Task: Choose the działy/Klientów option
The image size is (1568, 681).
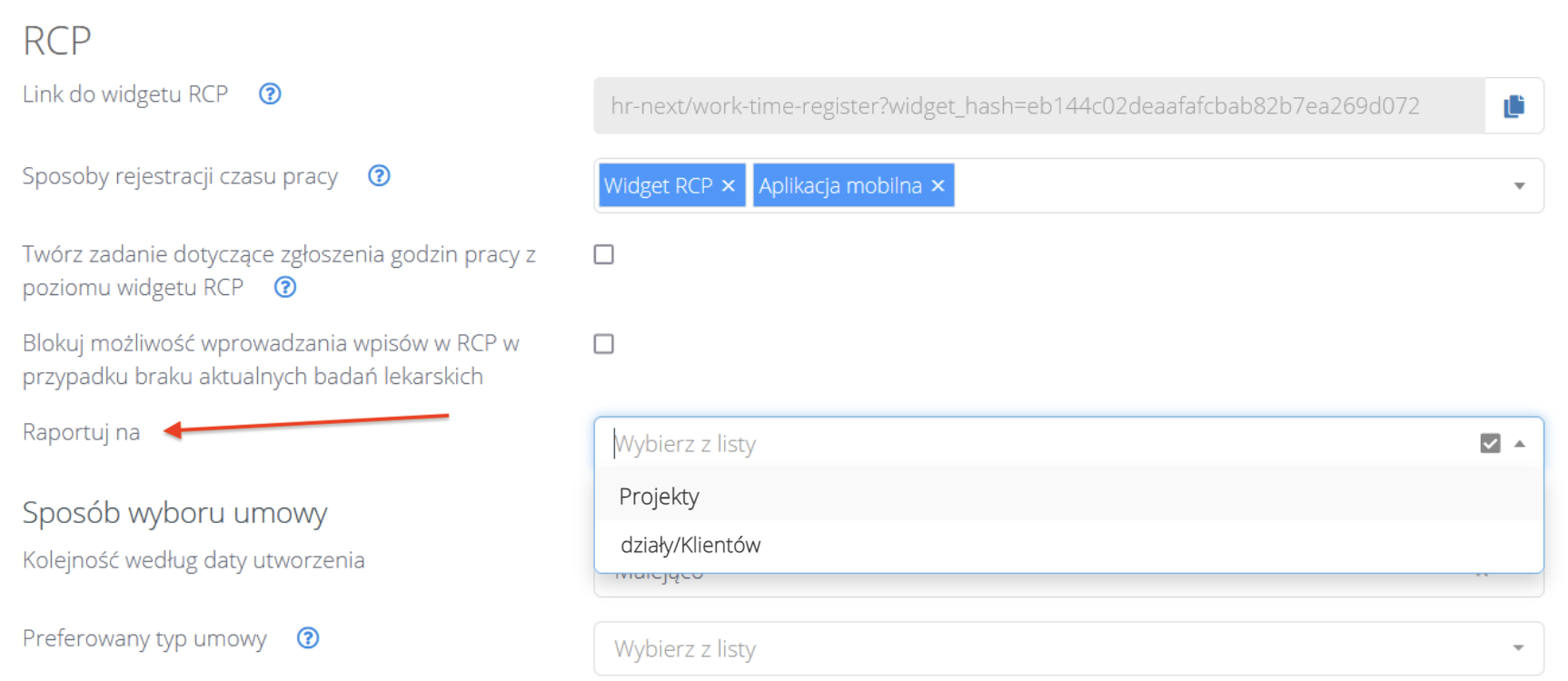Action: tap(690, 545)
